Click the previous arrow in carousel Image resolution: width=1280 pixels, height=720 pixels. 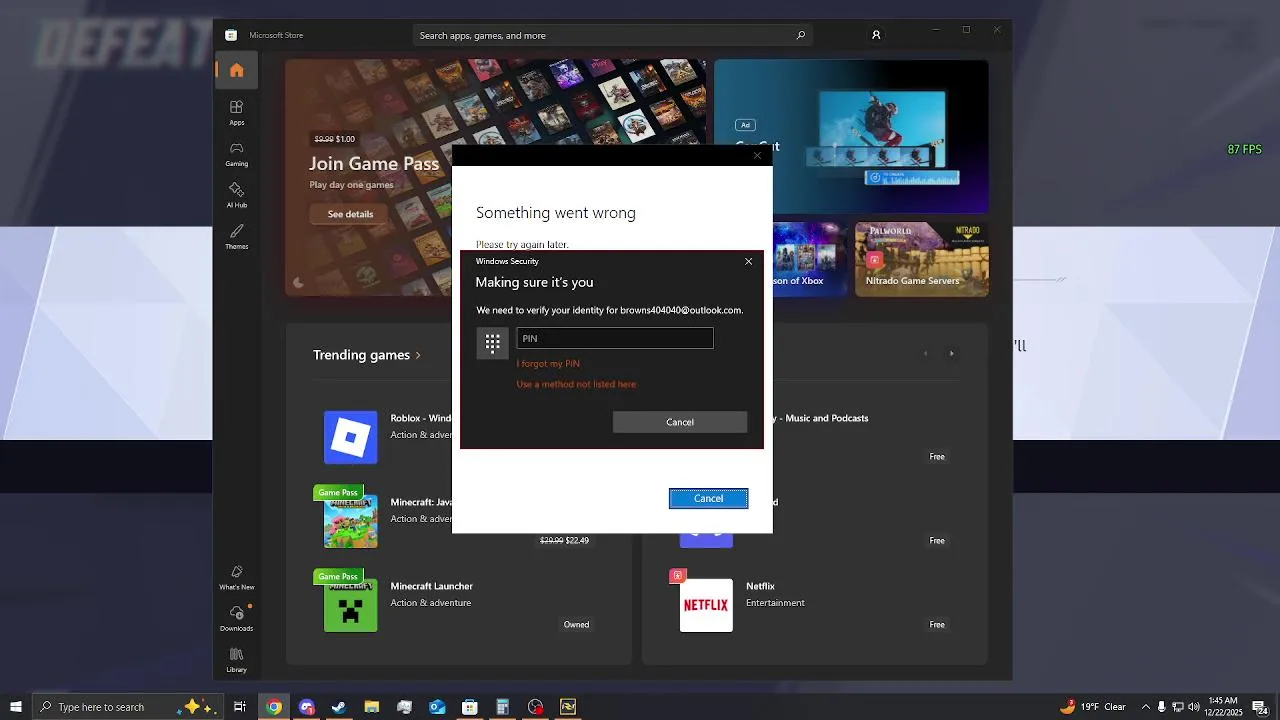925,353
